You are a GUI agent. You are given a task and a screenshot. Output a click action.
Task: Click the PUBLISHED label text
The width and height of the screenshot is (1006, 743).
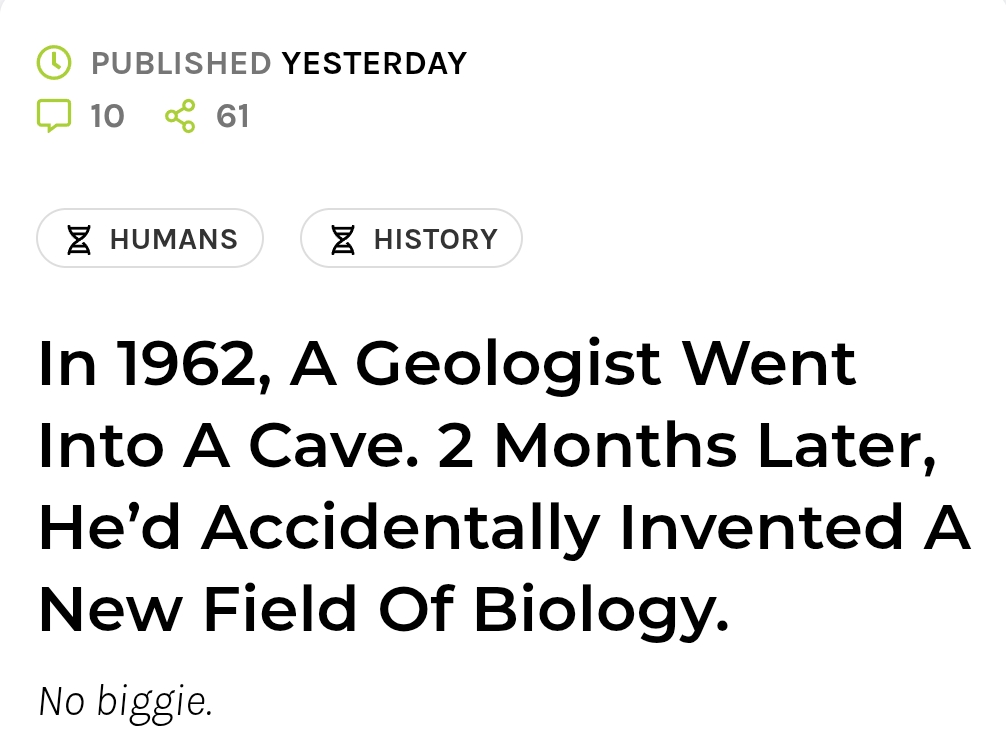pyautogui.click(x=181, y=64)
